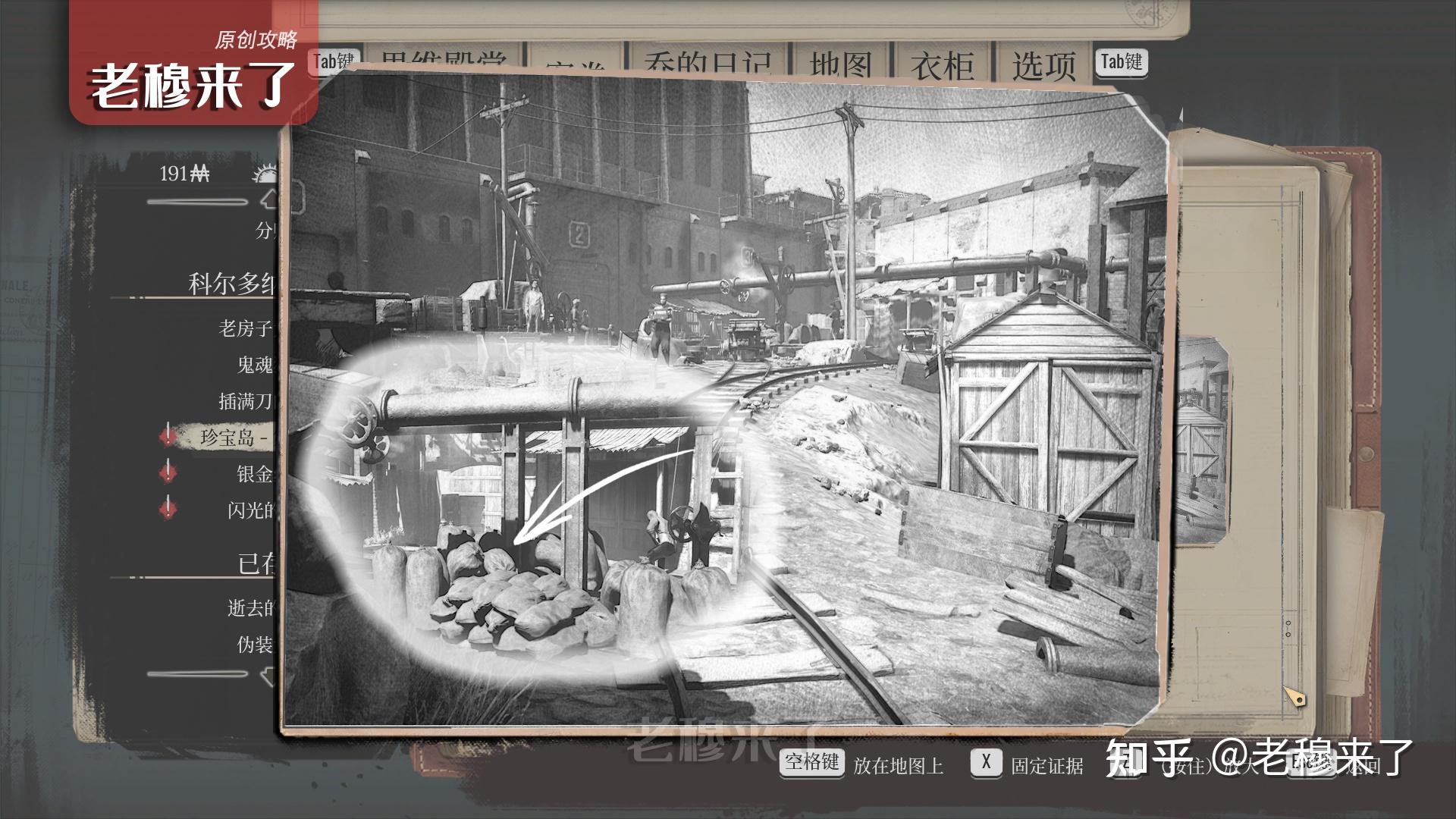Toggle the 固定证据 label
This screenshot has height=819, width=1456.
point(1046,766)
